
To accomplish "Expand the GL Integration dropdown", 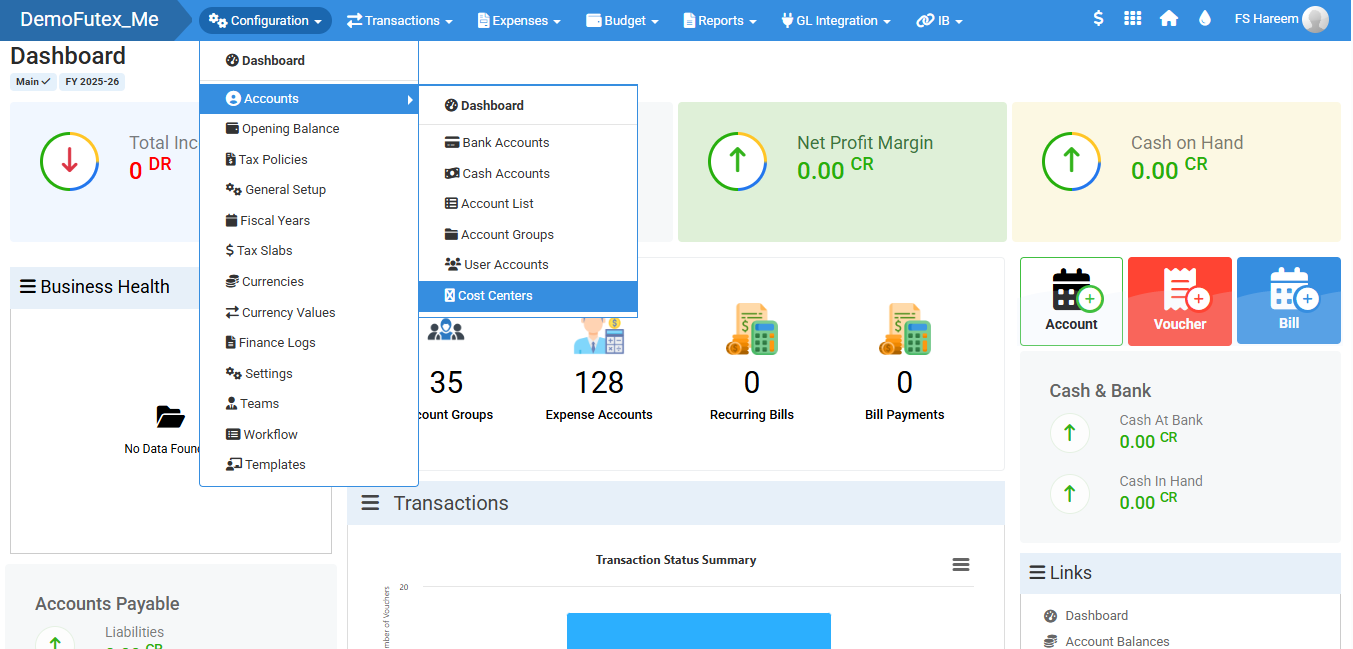I will point(835,20).
